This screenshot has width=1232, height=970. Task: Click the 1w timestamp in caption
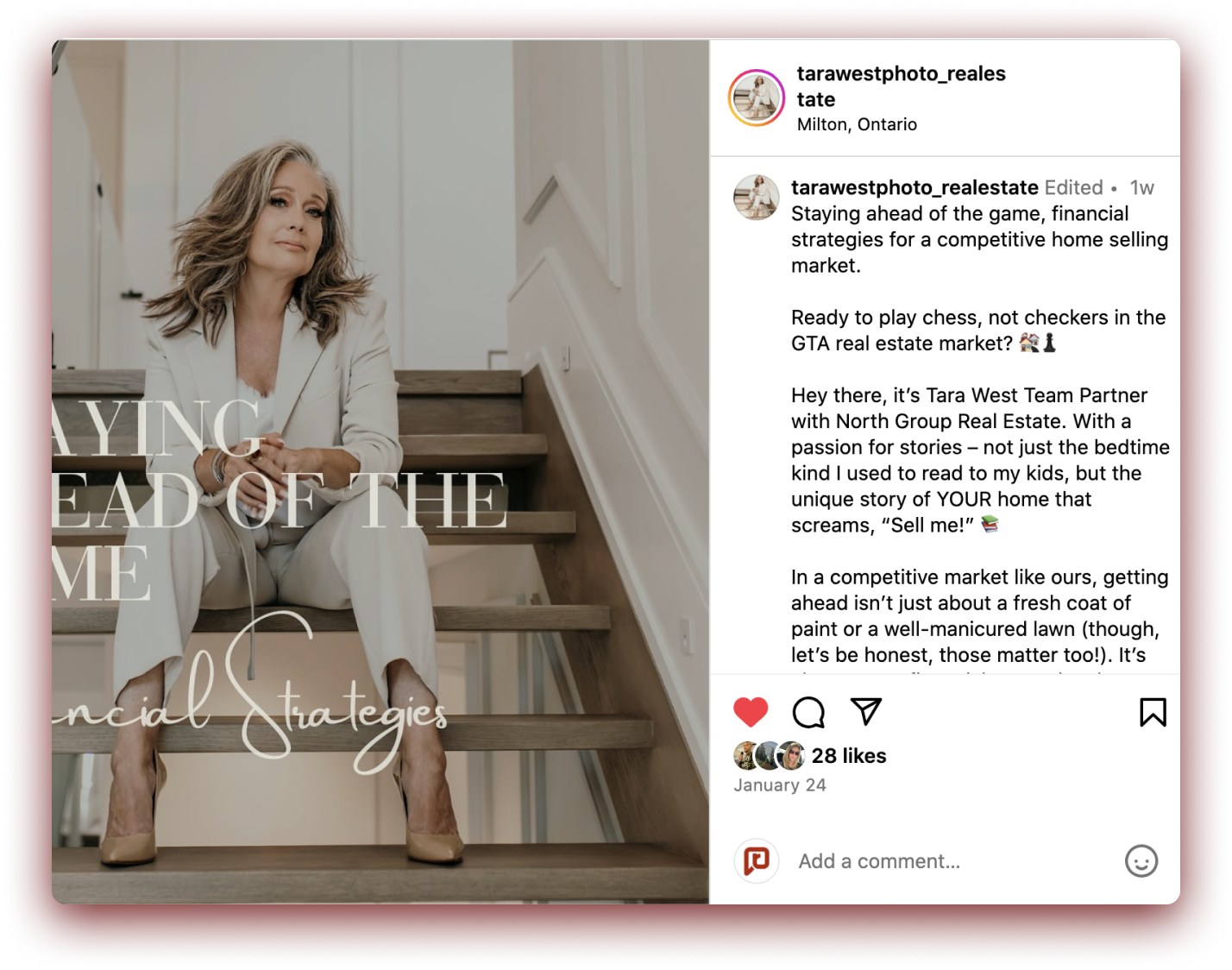(1142, 187)
